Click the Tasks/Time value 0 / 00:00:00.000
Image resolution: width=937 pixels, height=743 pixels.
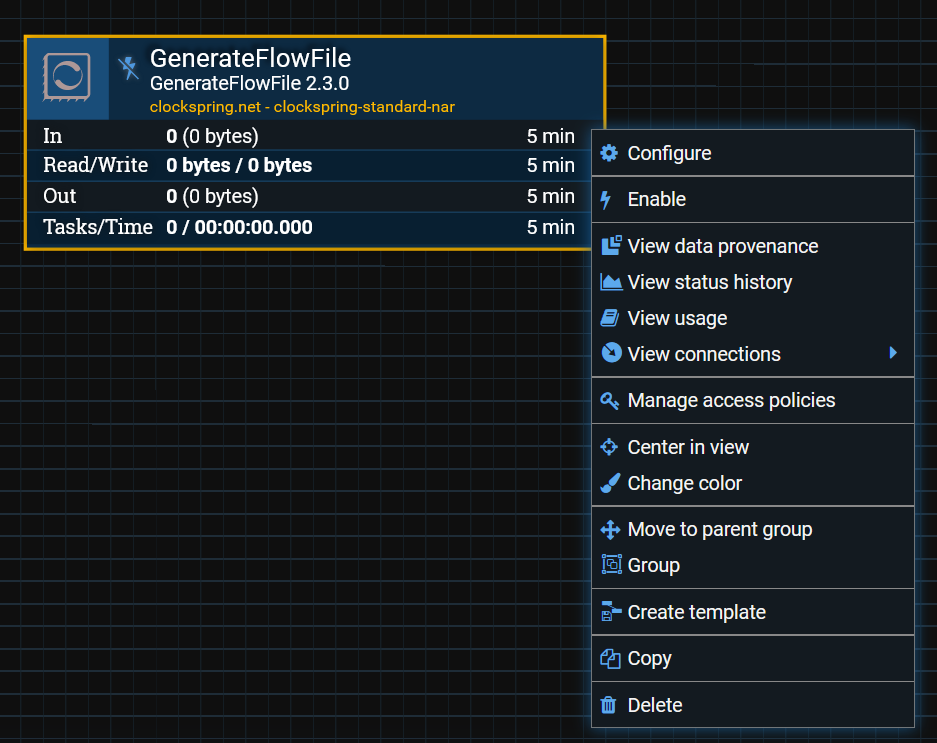(x=239, y=227)
